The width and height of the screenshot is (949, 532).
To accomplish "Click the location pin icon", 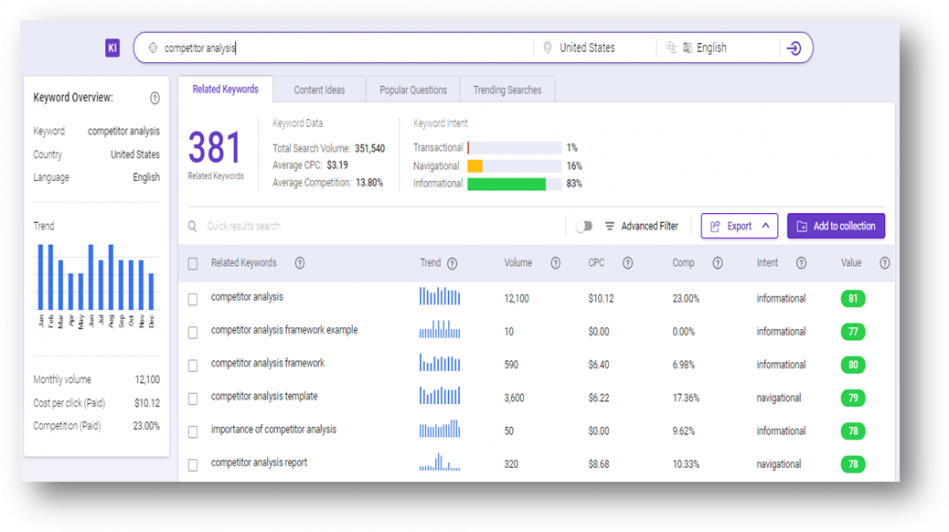I will coord(547,48).
